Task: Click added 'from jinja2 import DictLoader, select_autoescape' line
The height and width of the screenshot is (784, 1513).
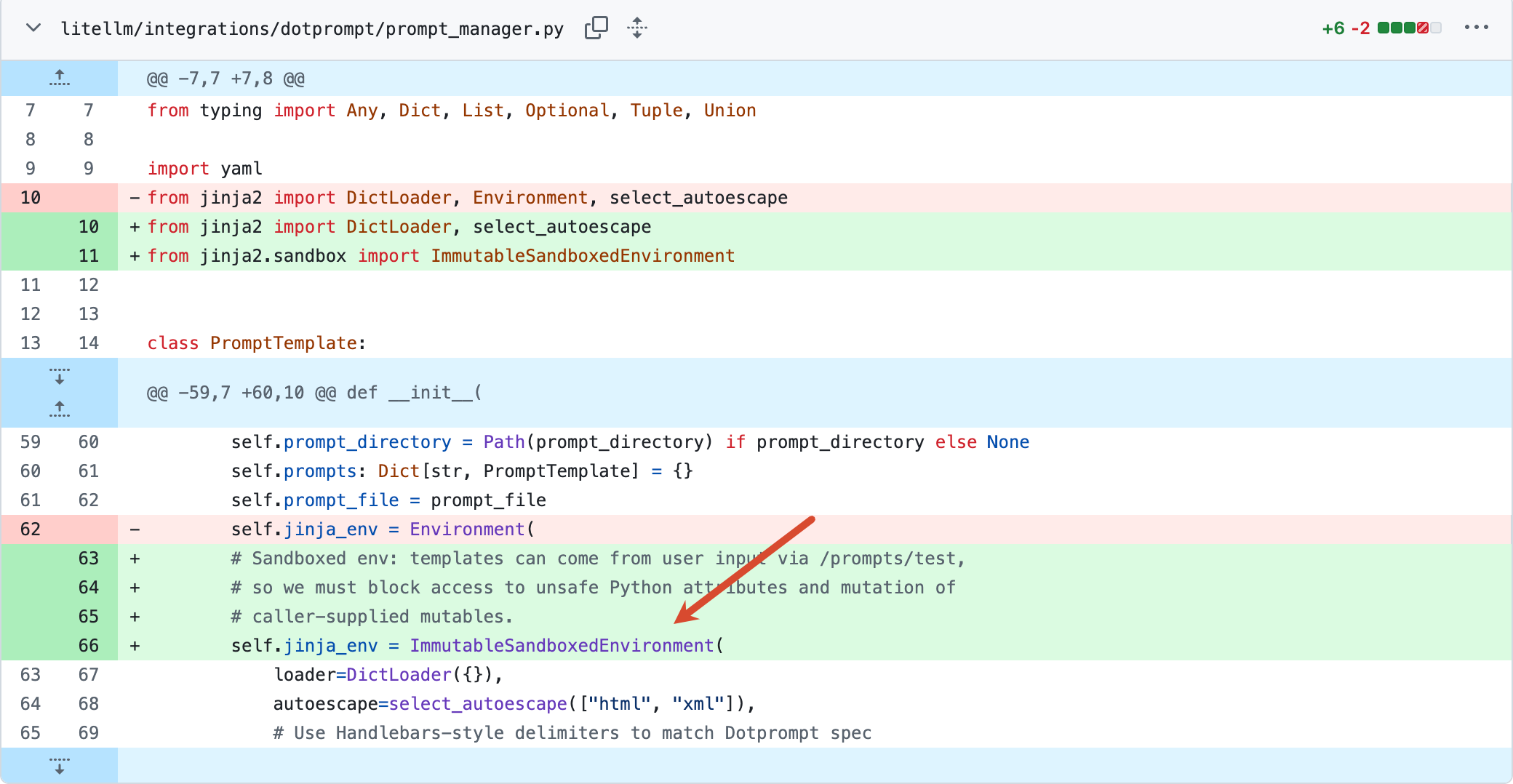Action: pyautogui.click(x=399, y=227)
